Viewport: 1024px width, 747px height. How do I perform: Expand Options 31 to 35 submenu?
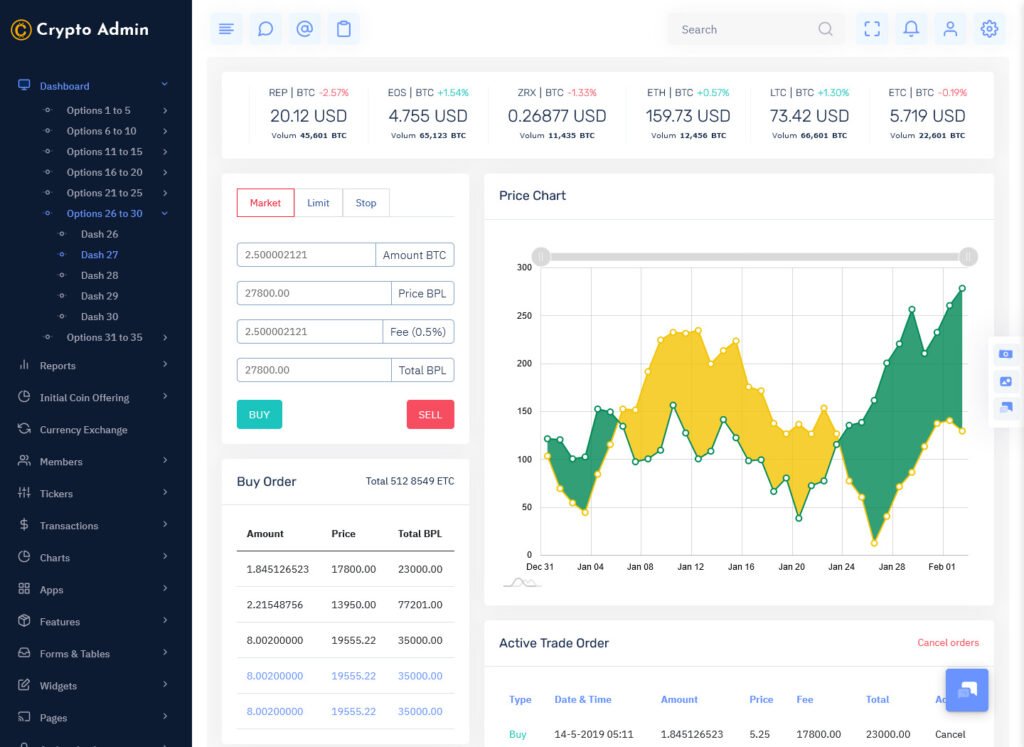click(x=104, y=338)
